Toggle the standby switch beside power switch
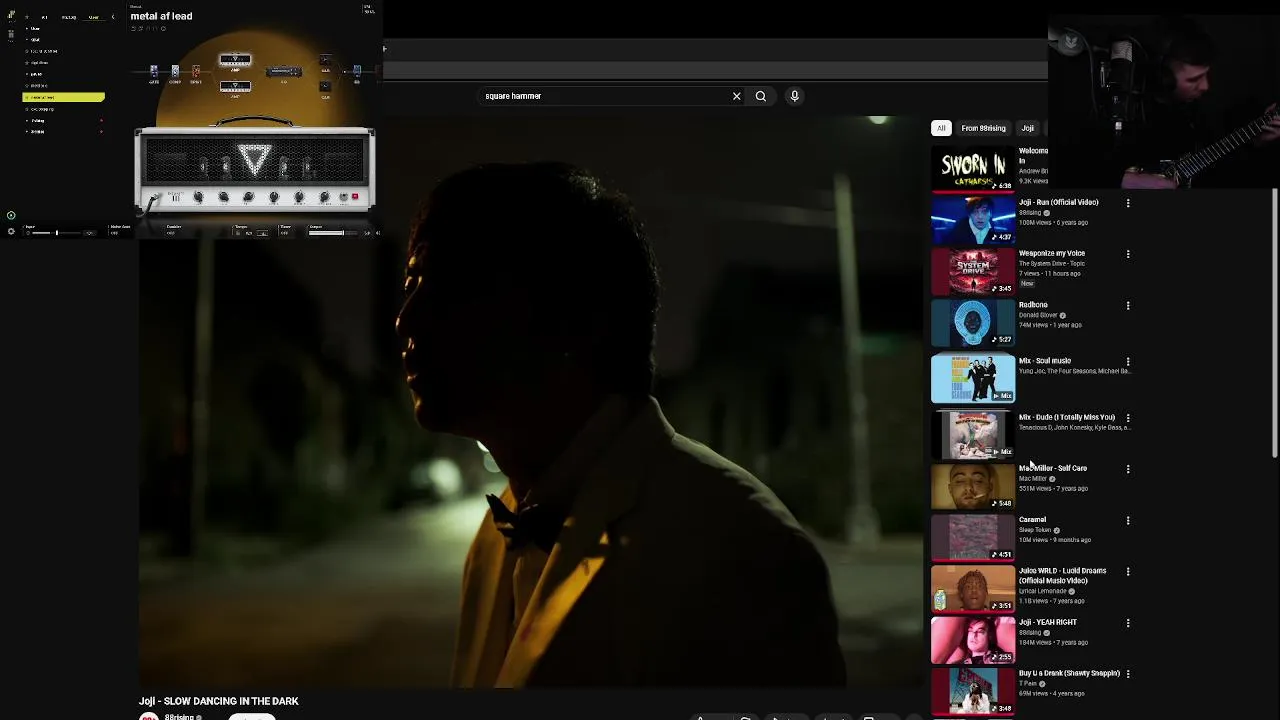The image size is (1280, 720). point(343,197)
